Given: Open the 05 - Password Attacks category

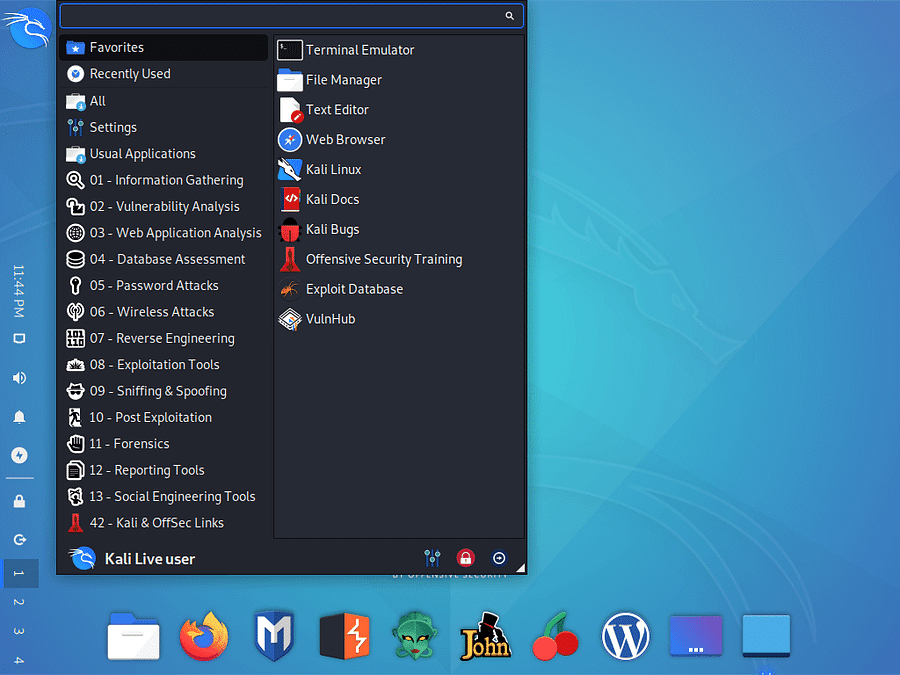Looking at the screenshot, I should [x=157, y=285].
